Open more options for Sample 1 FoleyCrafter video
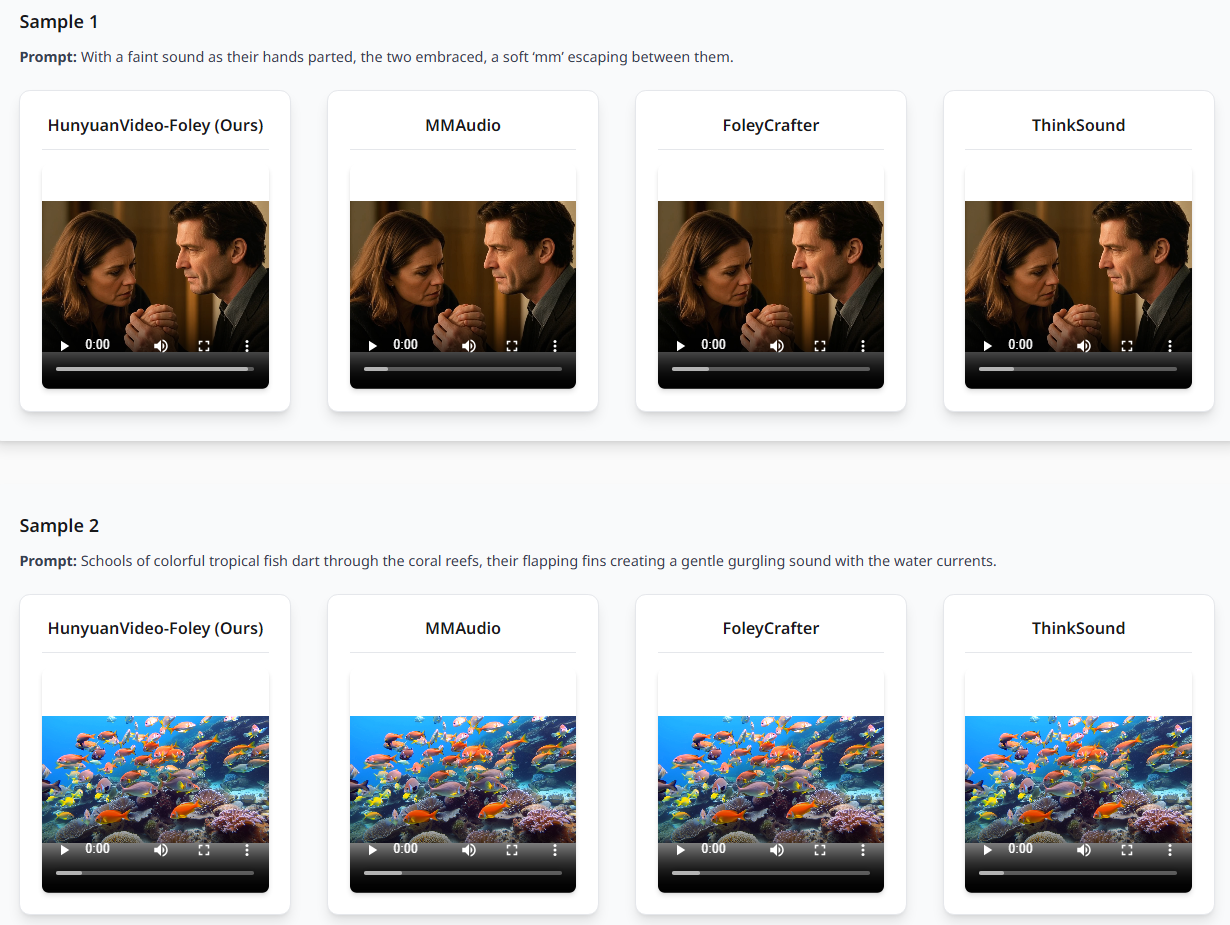The image size is (1230, 925). tap(863, 345)
